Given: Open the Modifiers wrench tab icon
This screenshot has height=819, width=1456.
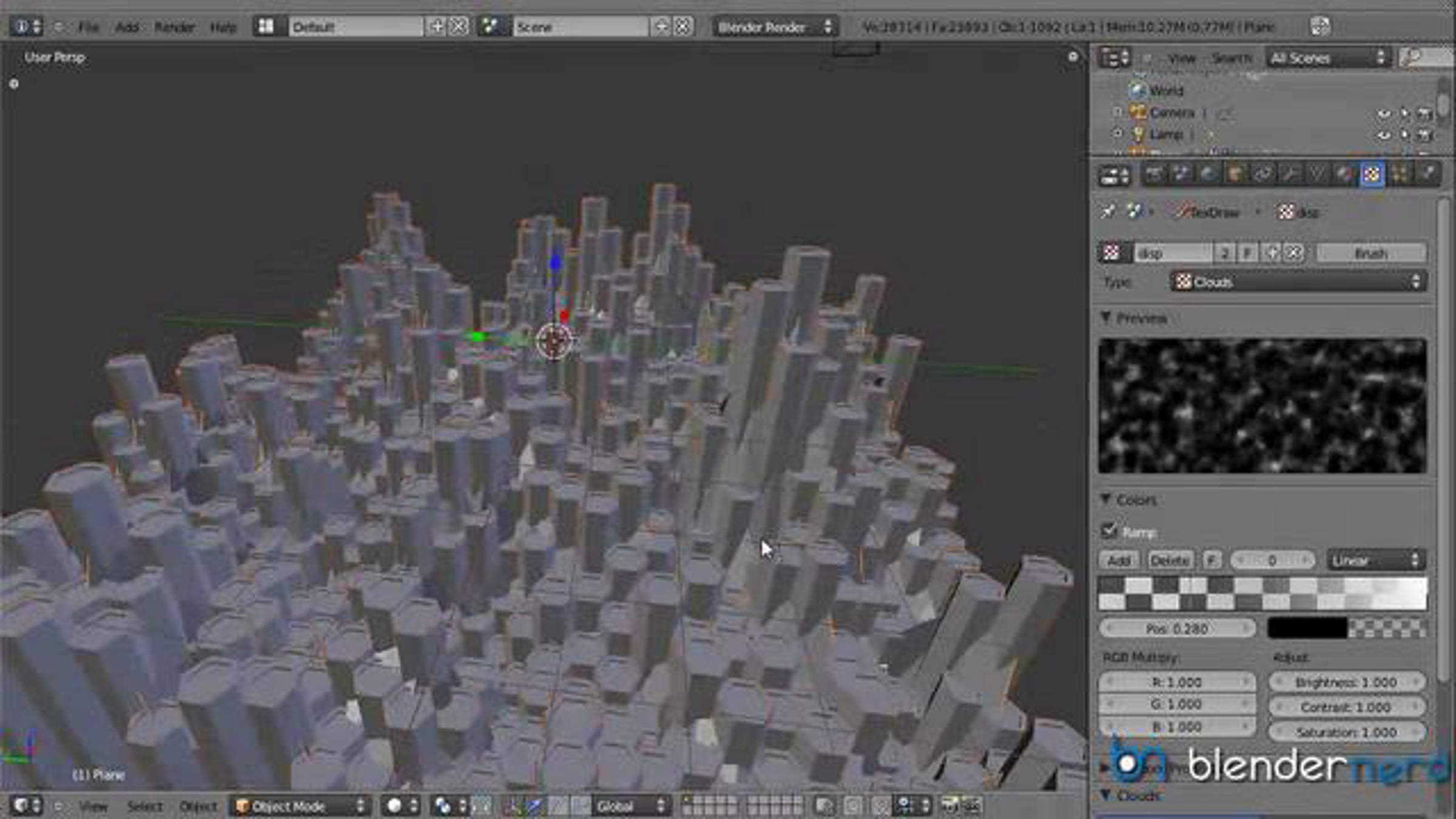Looking at the screenshot, I should click(x=1290, y=175).
